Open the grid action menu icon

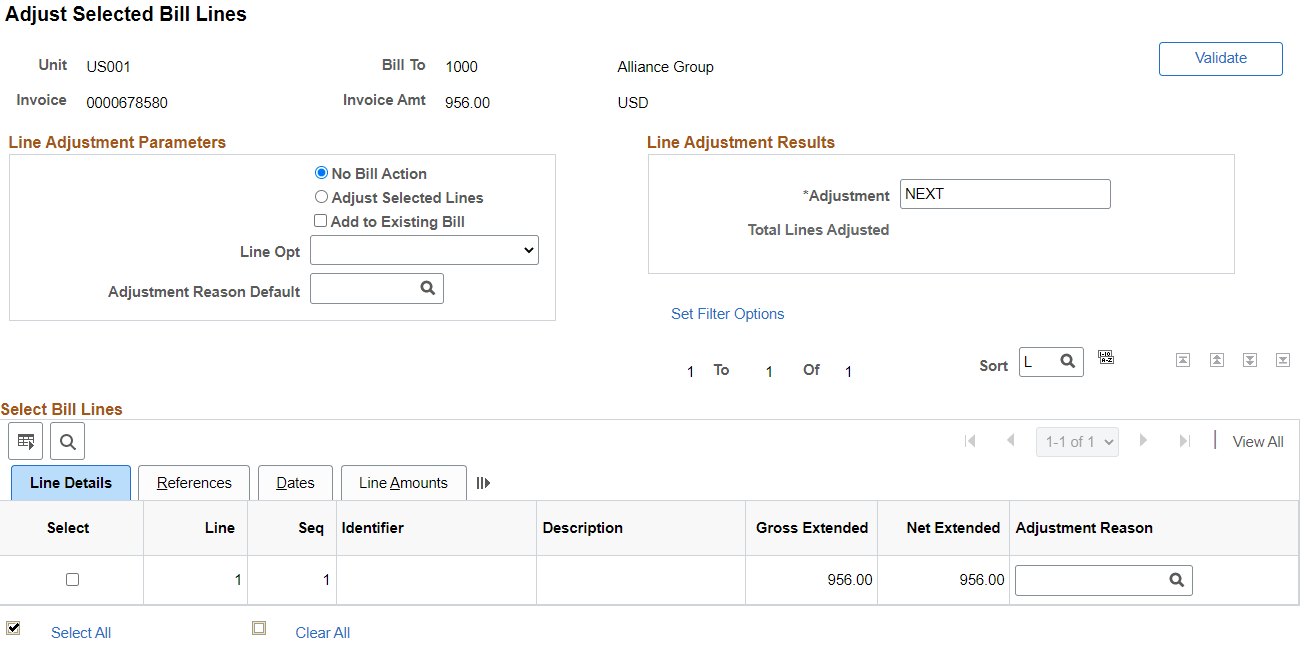point(25,441)
